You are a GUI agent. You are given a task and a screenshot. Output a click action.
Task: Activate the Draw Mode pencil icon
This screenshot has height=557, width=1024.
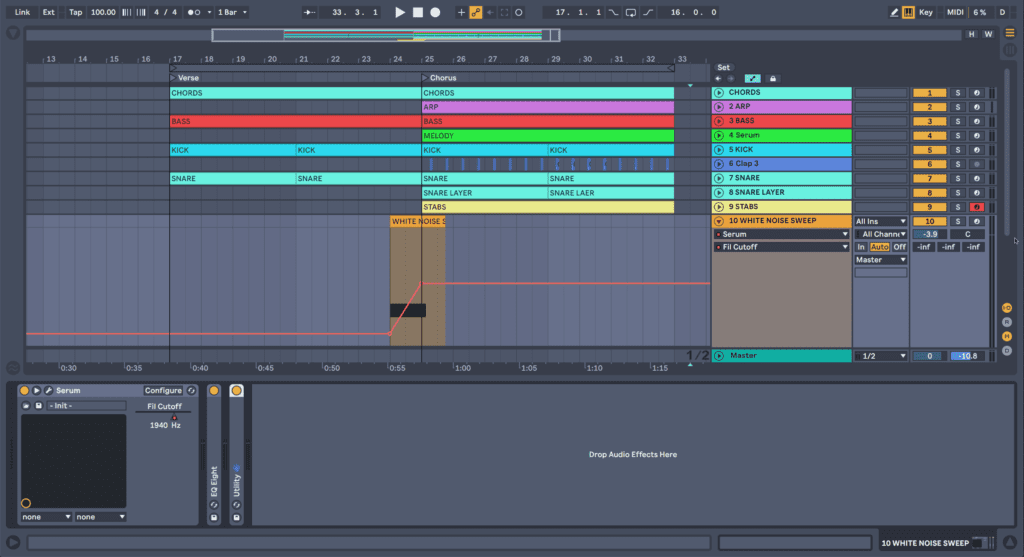[894, 12]
